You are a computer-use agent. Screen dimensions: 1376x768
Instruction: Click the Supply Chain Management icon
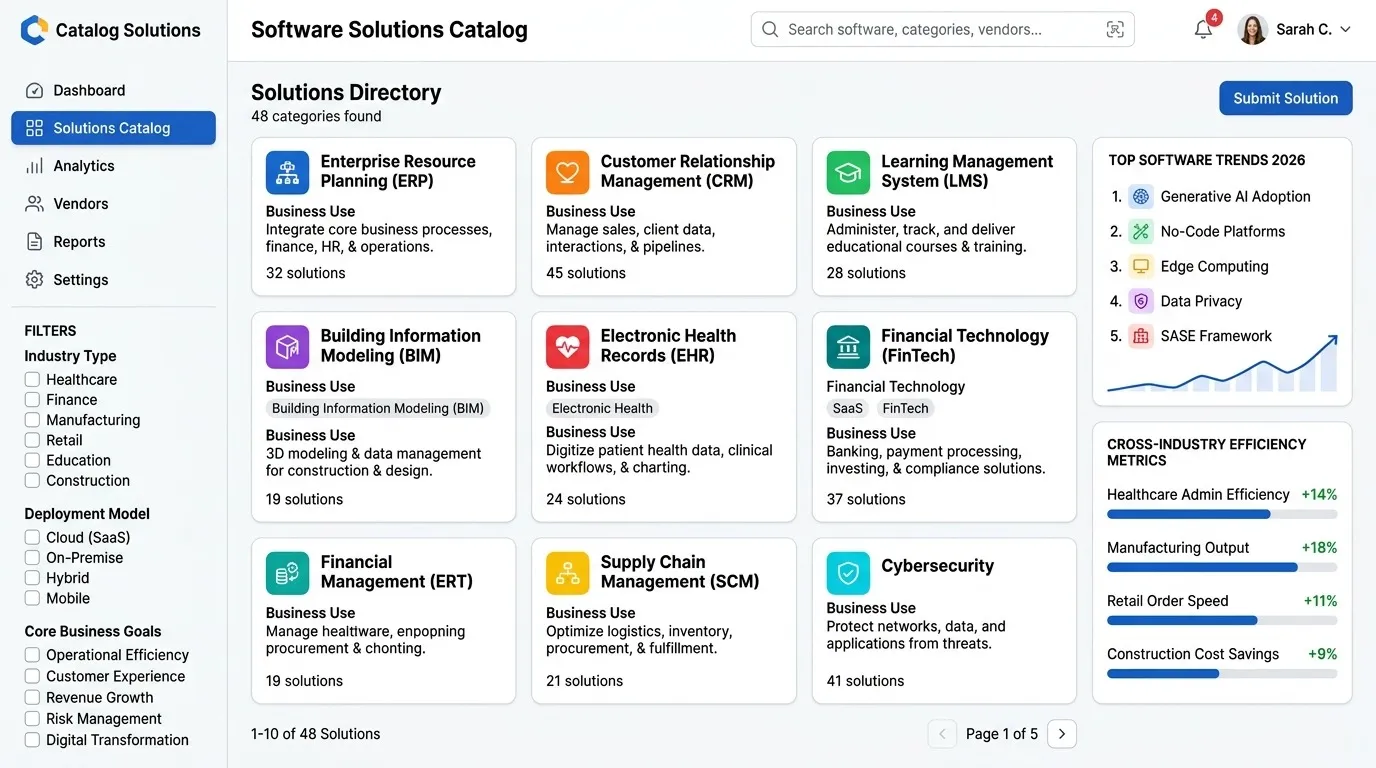[567, 573]
